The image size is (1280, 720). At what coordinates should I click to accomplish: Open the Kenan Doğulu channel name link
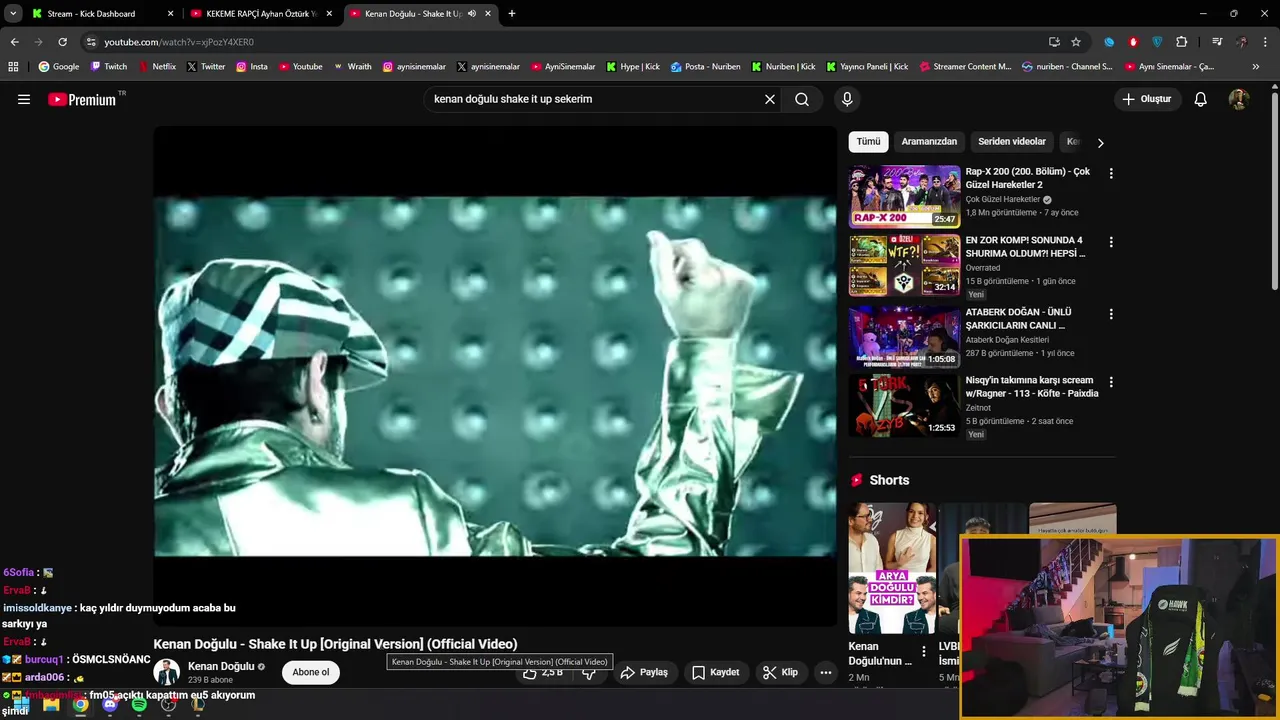[221, 666]
